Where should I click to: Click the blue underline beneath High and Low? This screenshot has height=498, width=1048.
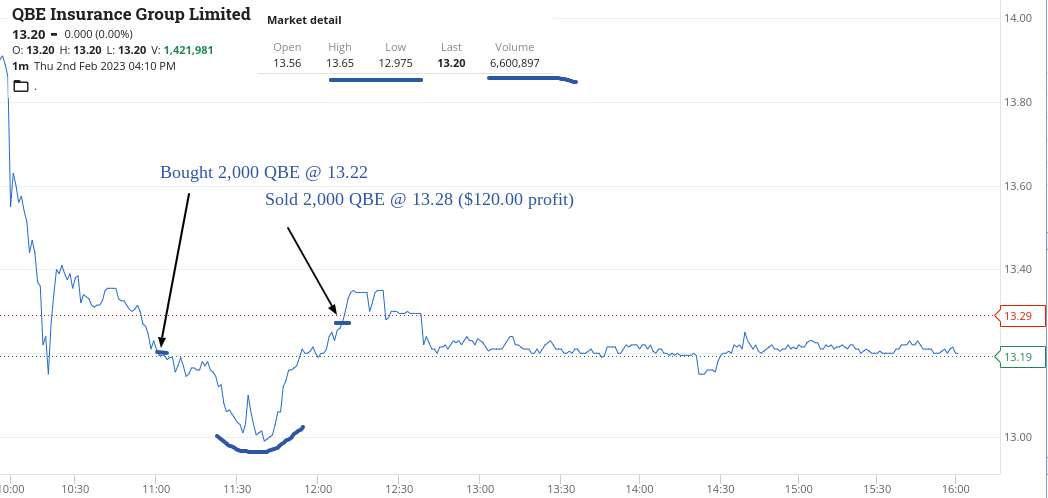375,80
